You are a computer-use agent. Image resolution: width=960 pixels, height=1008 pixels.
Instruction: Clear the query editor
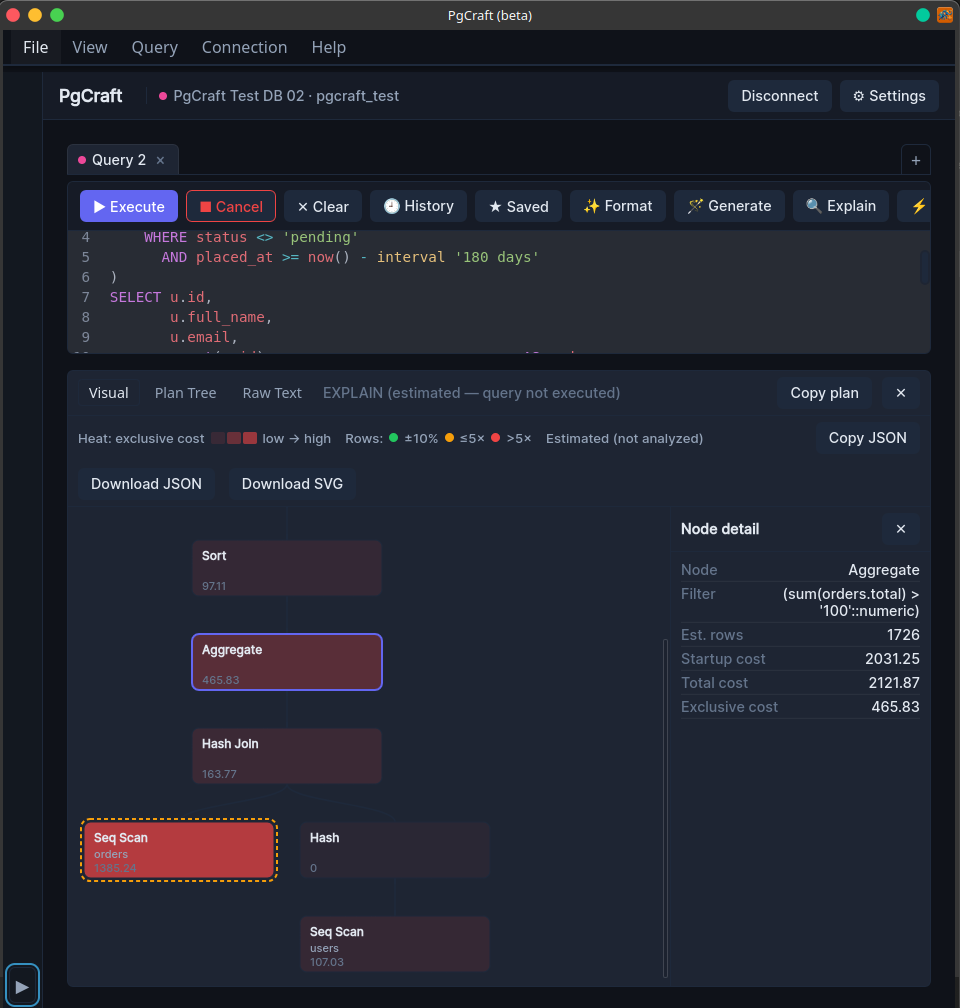click(323, 206)
